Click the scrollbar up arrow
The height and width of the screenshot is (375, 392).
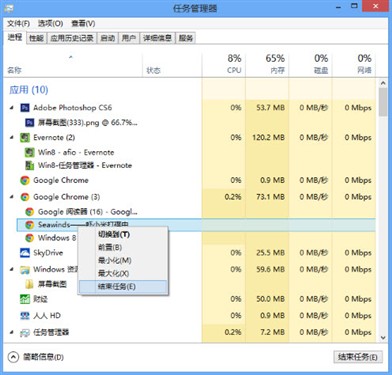pyautogui.click(x=383, y=83)
